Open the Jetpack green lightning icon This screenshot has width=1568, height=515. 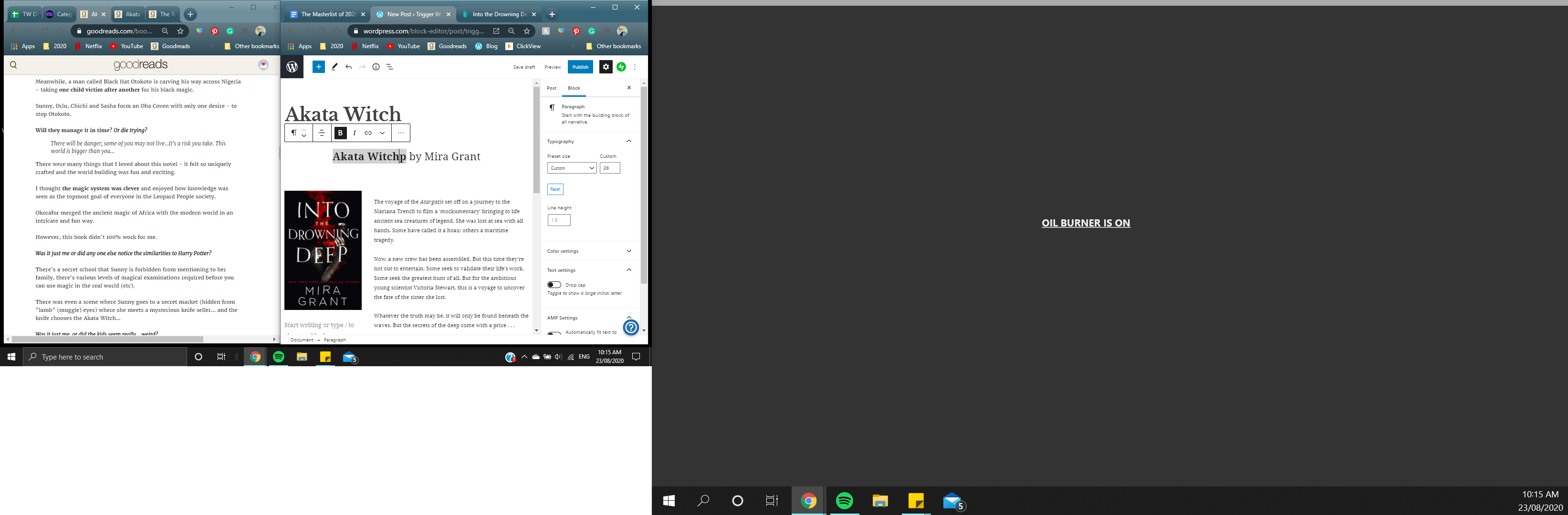pyautogui.click(x=621, y=67)
